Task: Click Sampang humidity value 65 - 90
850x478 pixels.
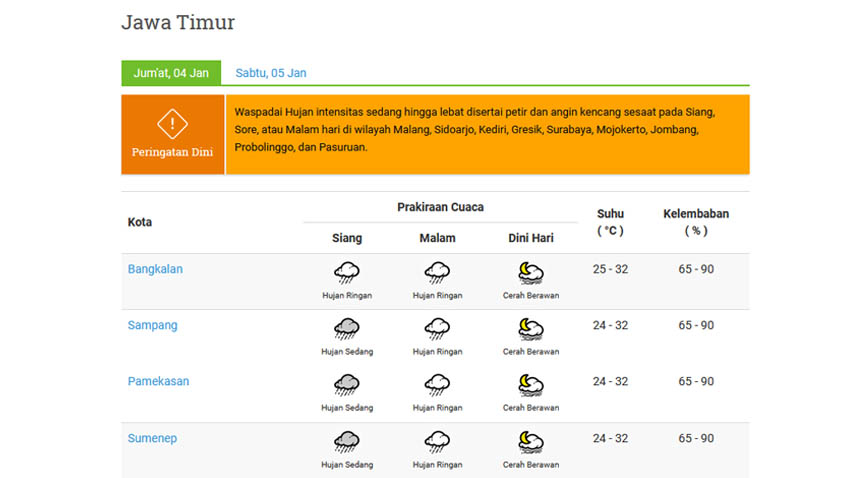Action: (x=696, y=326)
